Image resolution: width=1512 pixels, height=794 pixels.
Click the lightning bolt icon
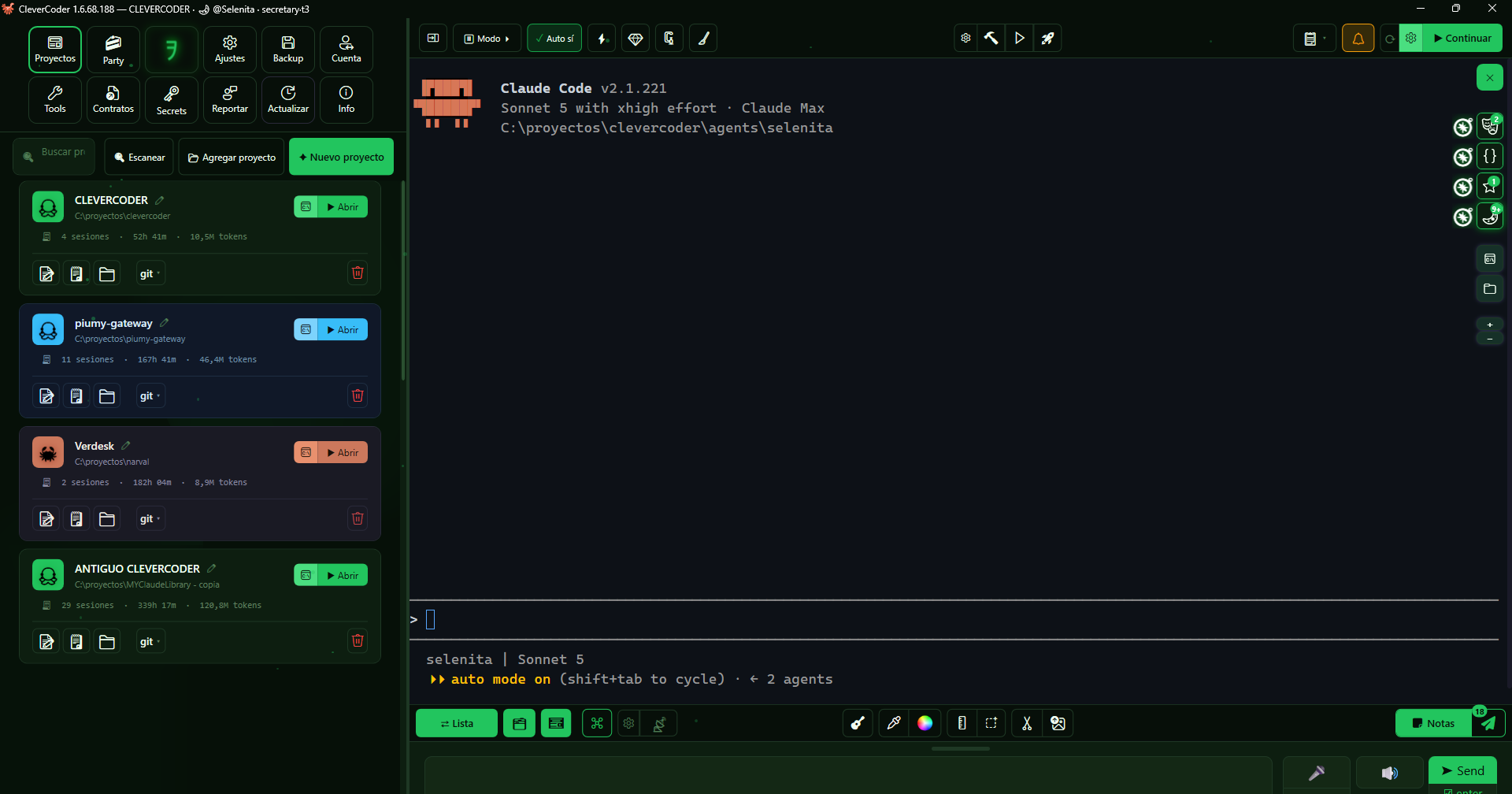602,38
